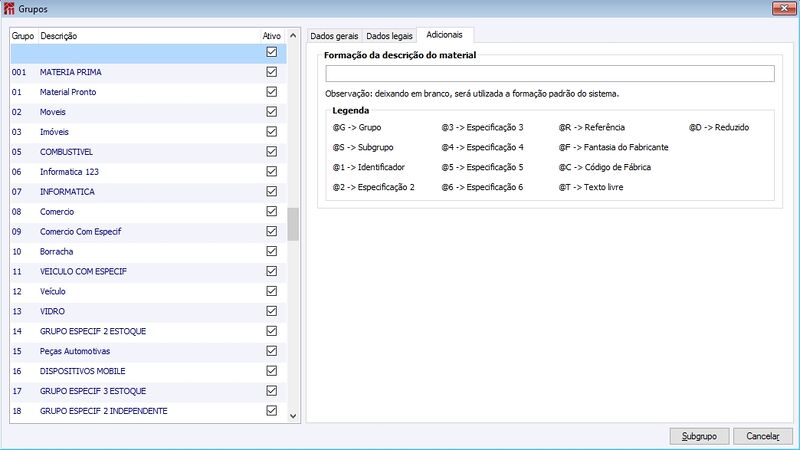This screenshot has width=800, height=450.
Task: Select the Moveis group row
Action: [x=148, y=112]
